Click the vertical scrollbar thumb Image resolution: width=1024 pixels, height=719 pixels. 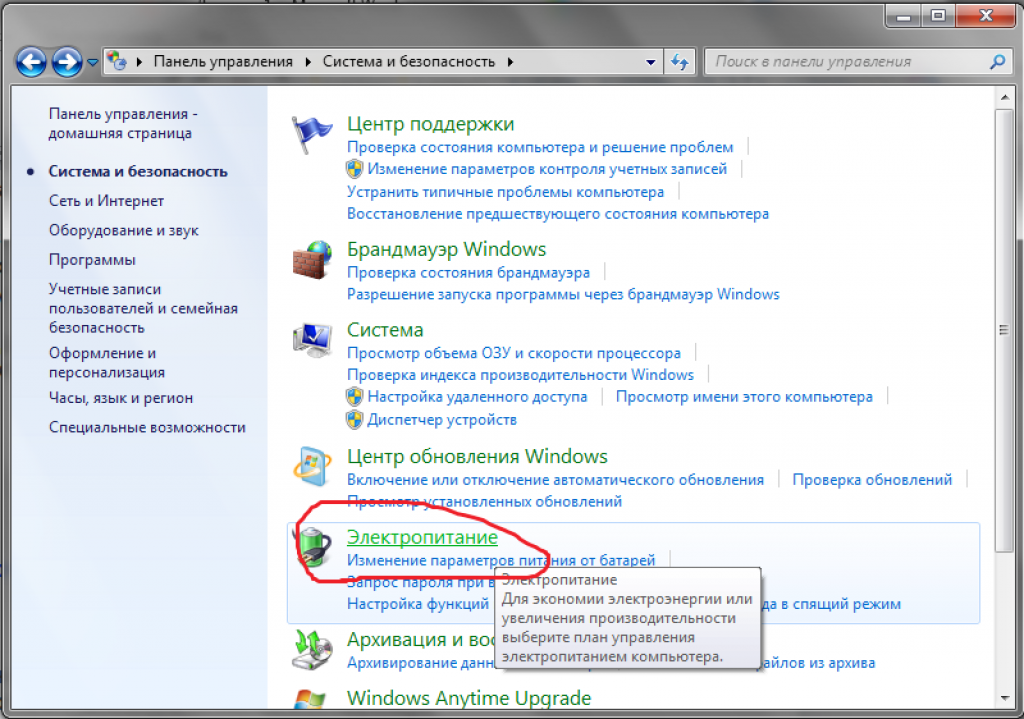[1004, 331]
